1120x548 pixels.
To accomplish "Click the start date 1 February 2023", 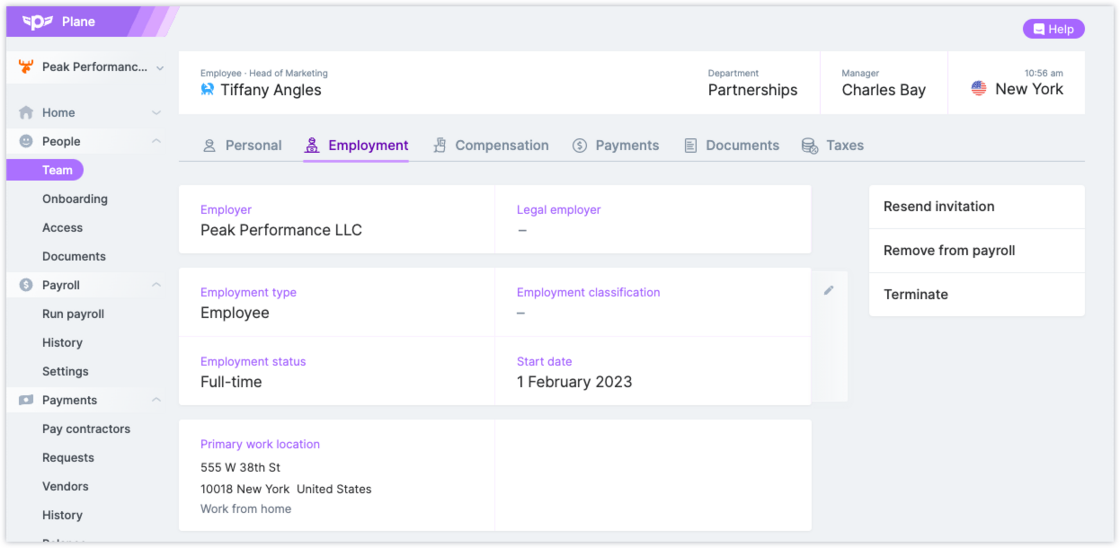I will (574, 382).
